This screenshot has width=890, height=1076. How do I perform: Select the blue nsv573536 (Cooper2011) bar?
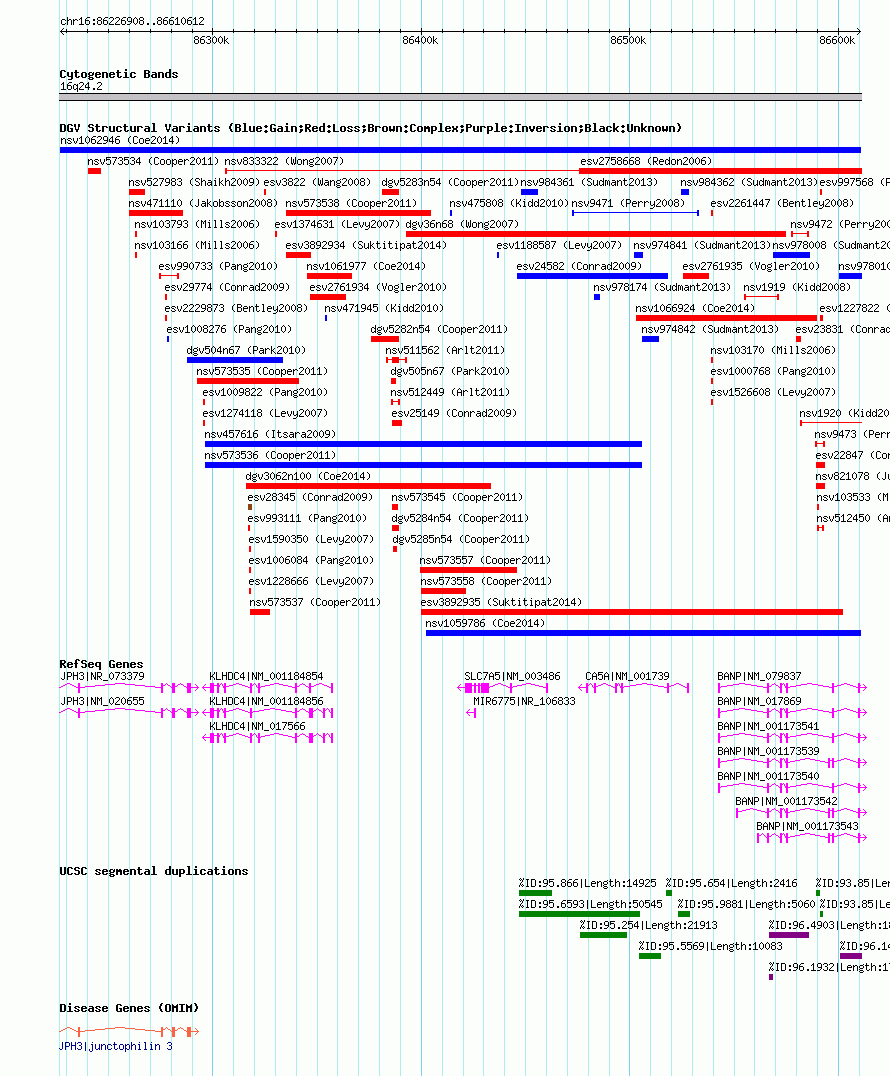pyautogui.click(x=423, y=465)
